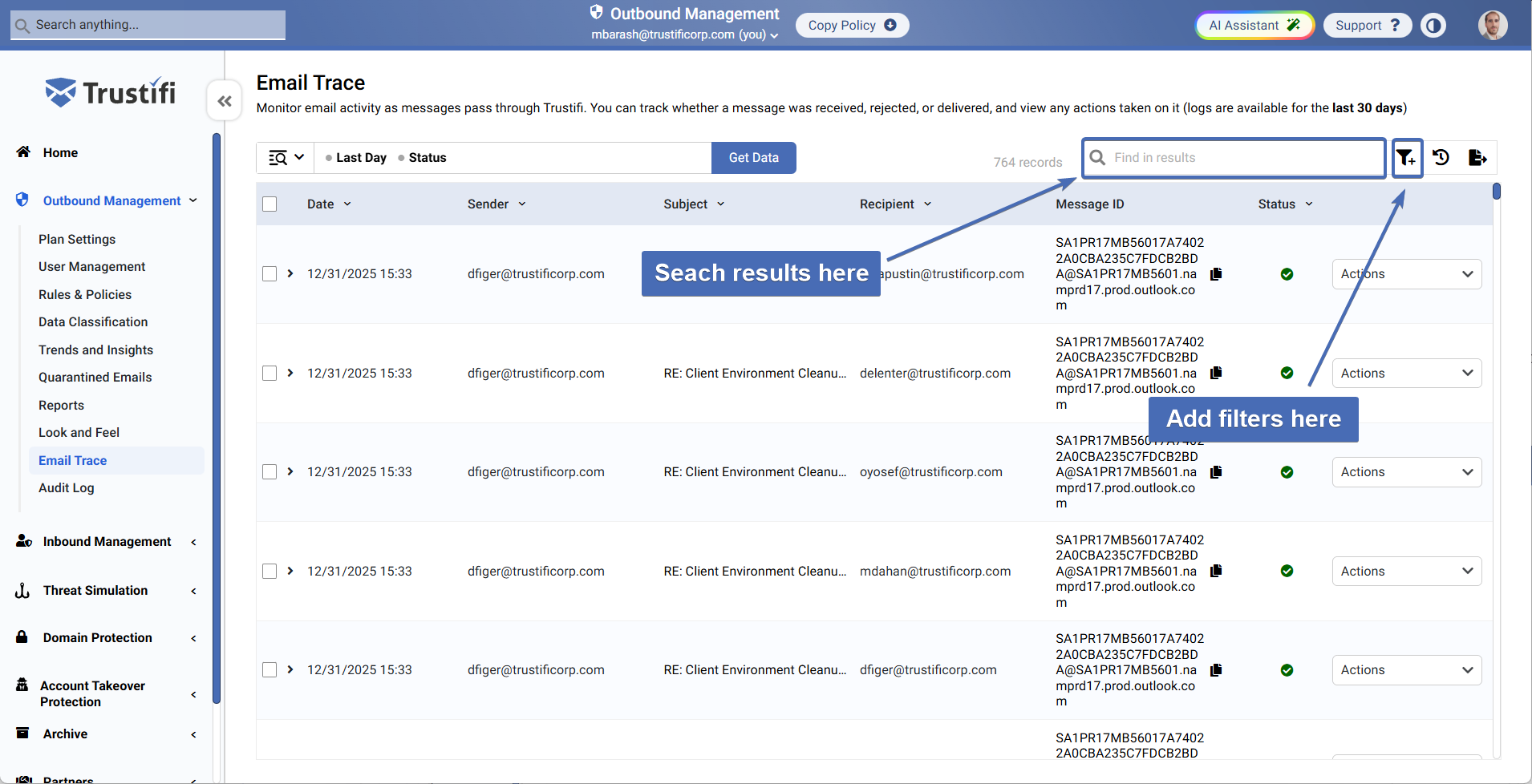
Task: Click the Trustifi logo
Action: pos(111,93)
